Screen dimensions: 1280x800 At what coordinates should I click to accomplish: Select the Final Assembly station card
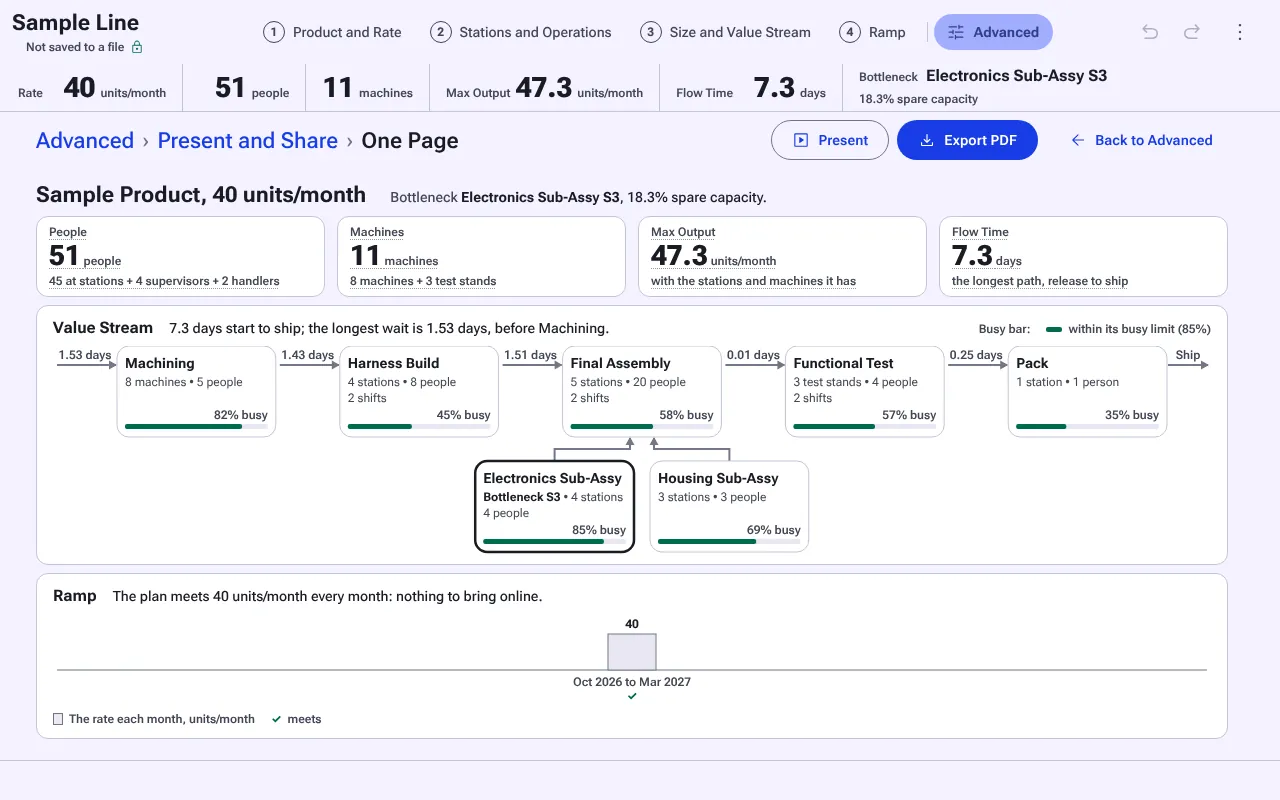click(642, 392)
